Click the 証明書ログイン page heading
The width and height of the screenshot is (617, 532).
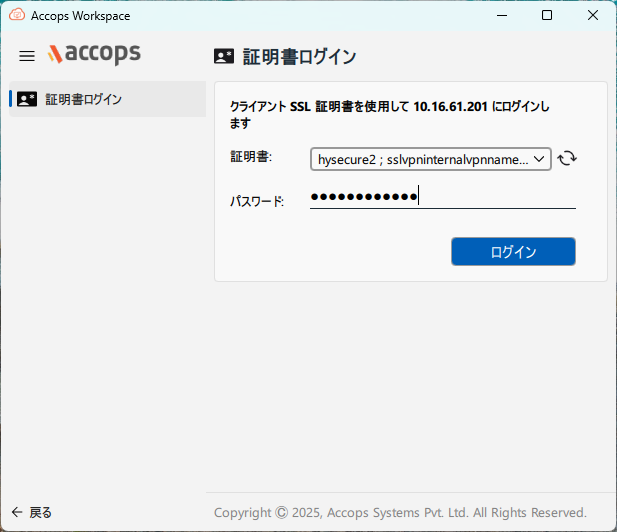299,57
